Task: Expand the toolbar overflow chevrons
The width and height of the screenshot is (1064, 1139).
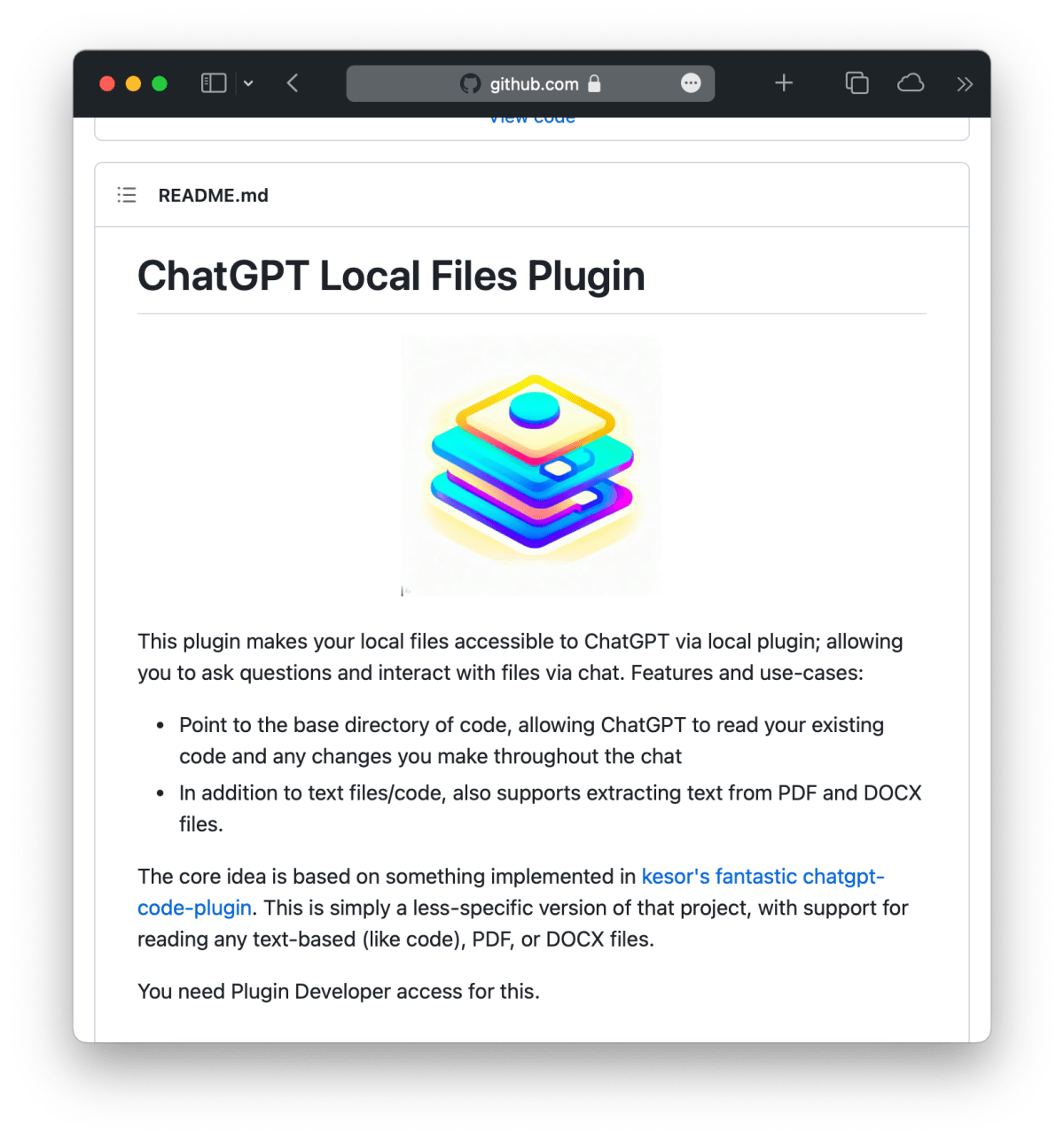Action: click(x=965, y=84)
